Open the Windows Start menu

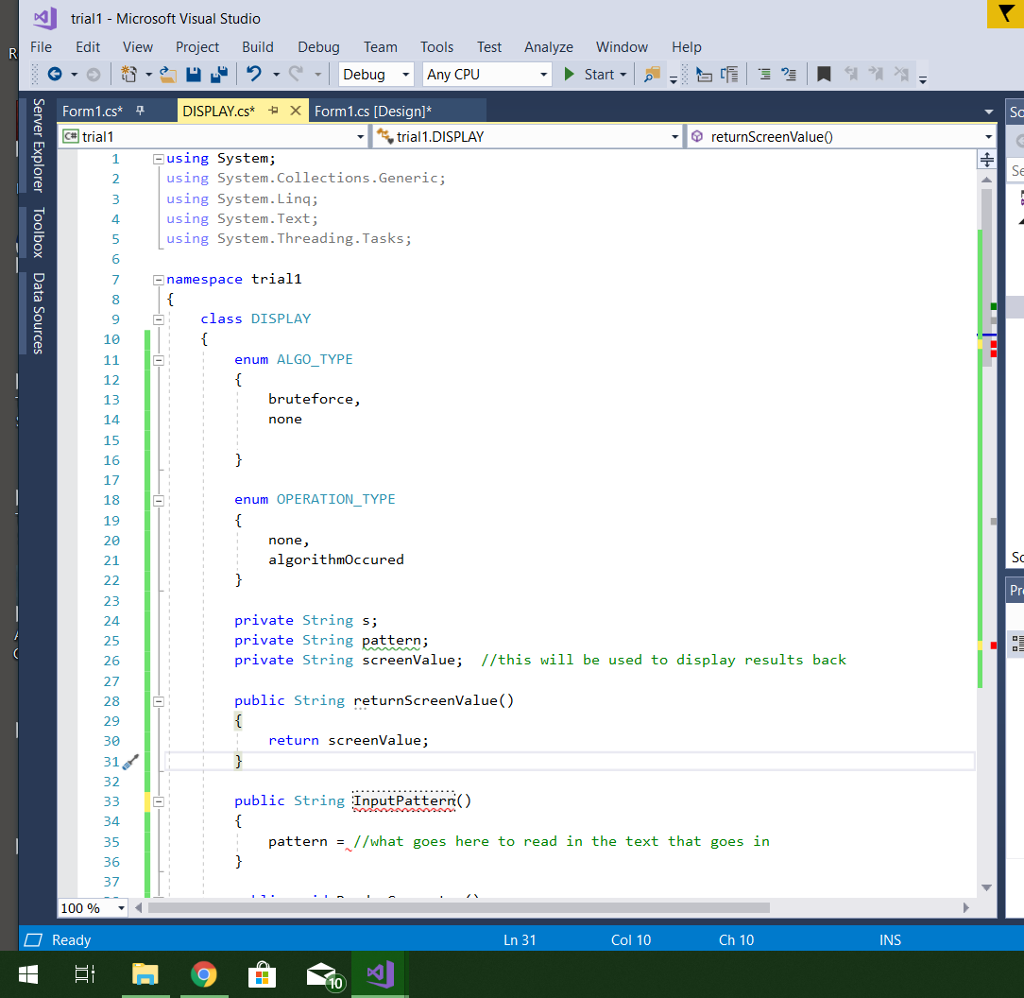pos(27,973)
